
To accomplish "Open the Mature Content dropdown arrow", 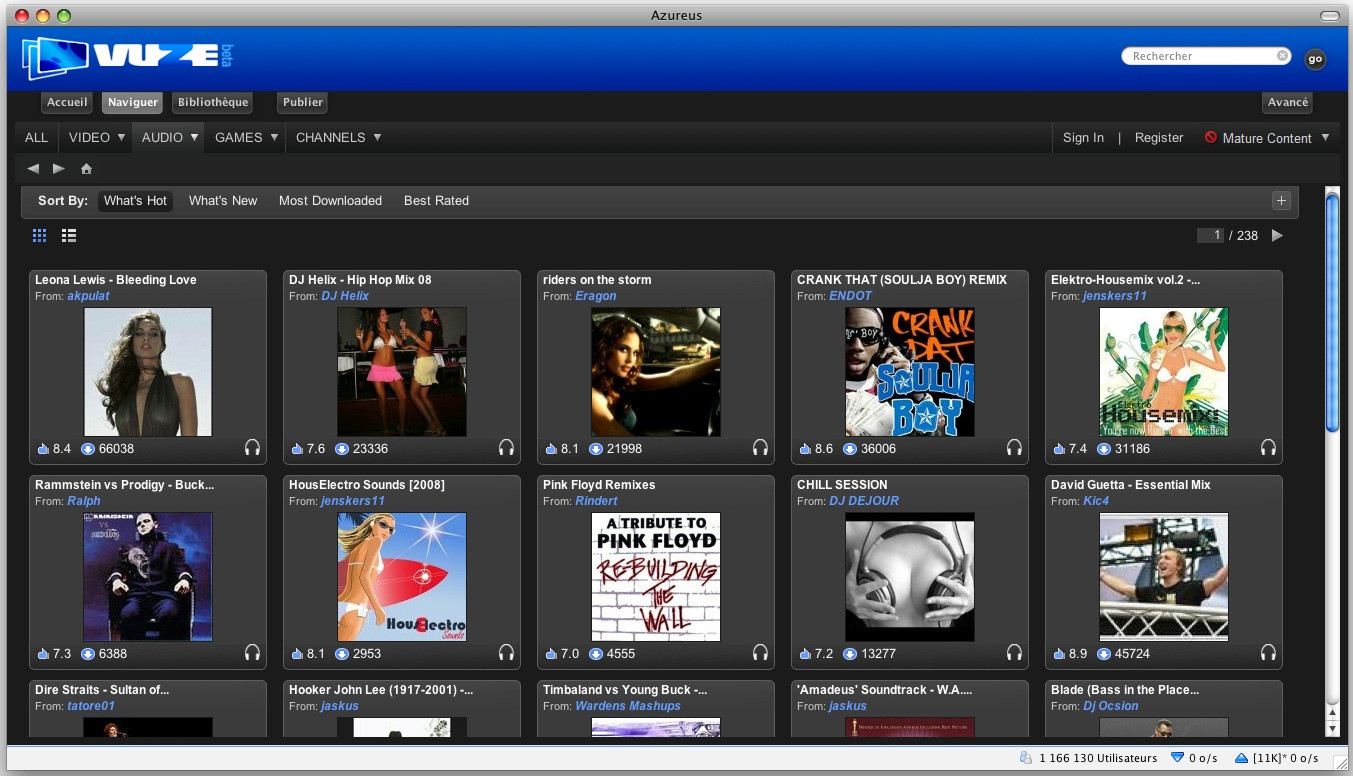I will (1325, 137).
